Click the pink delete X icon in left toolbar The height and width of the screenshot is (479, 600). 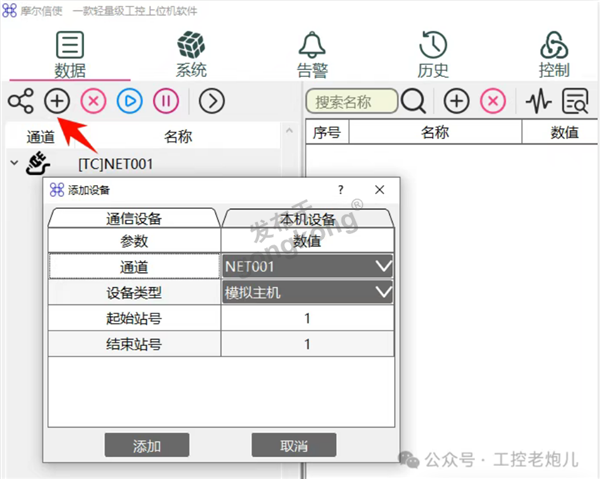coord(93,101)
